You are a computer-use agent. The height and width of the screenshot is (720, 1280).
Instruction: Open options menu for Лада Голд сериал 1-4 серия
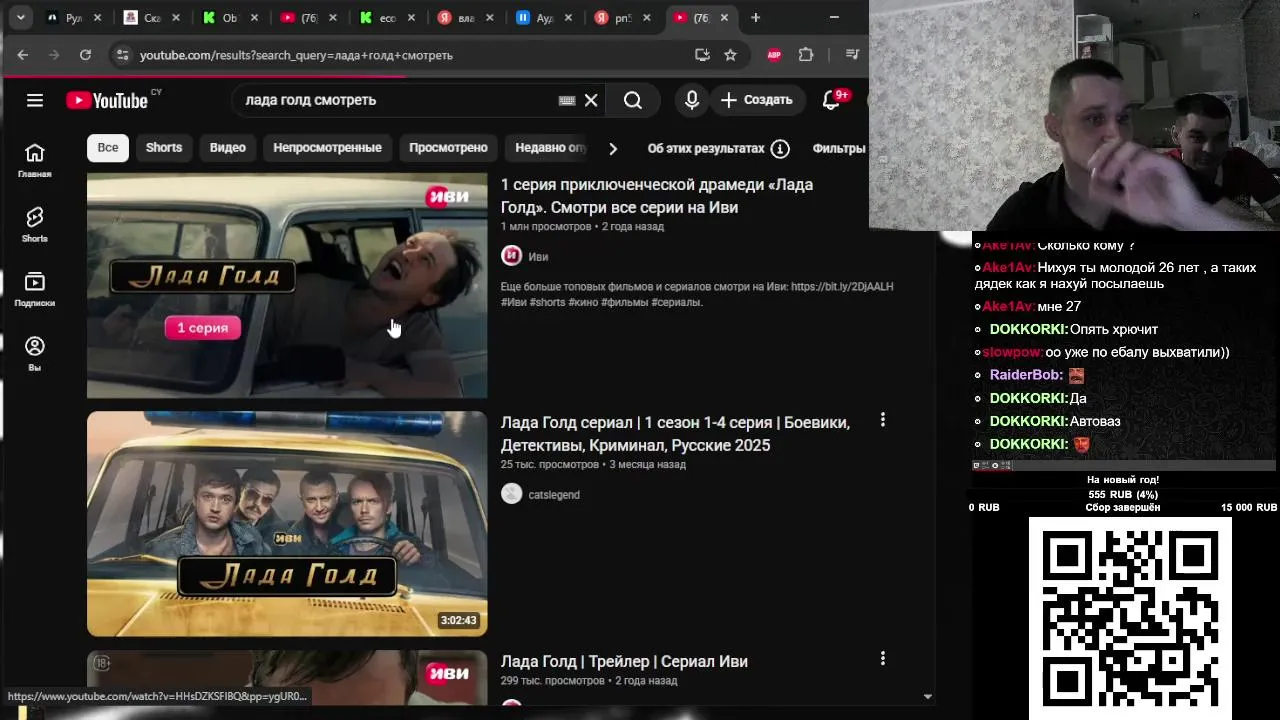point(882,420)
